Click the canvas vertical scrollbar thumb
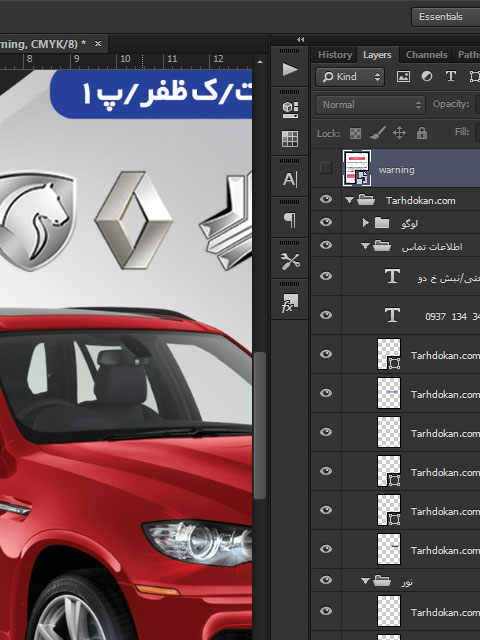Image resolution: width=480 pixels, height=640 pixels. point(260,426)
